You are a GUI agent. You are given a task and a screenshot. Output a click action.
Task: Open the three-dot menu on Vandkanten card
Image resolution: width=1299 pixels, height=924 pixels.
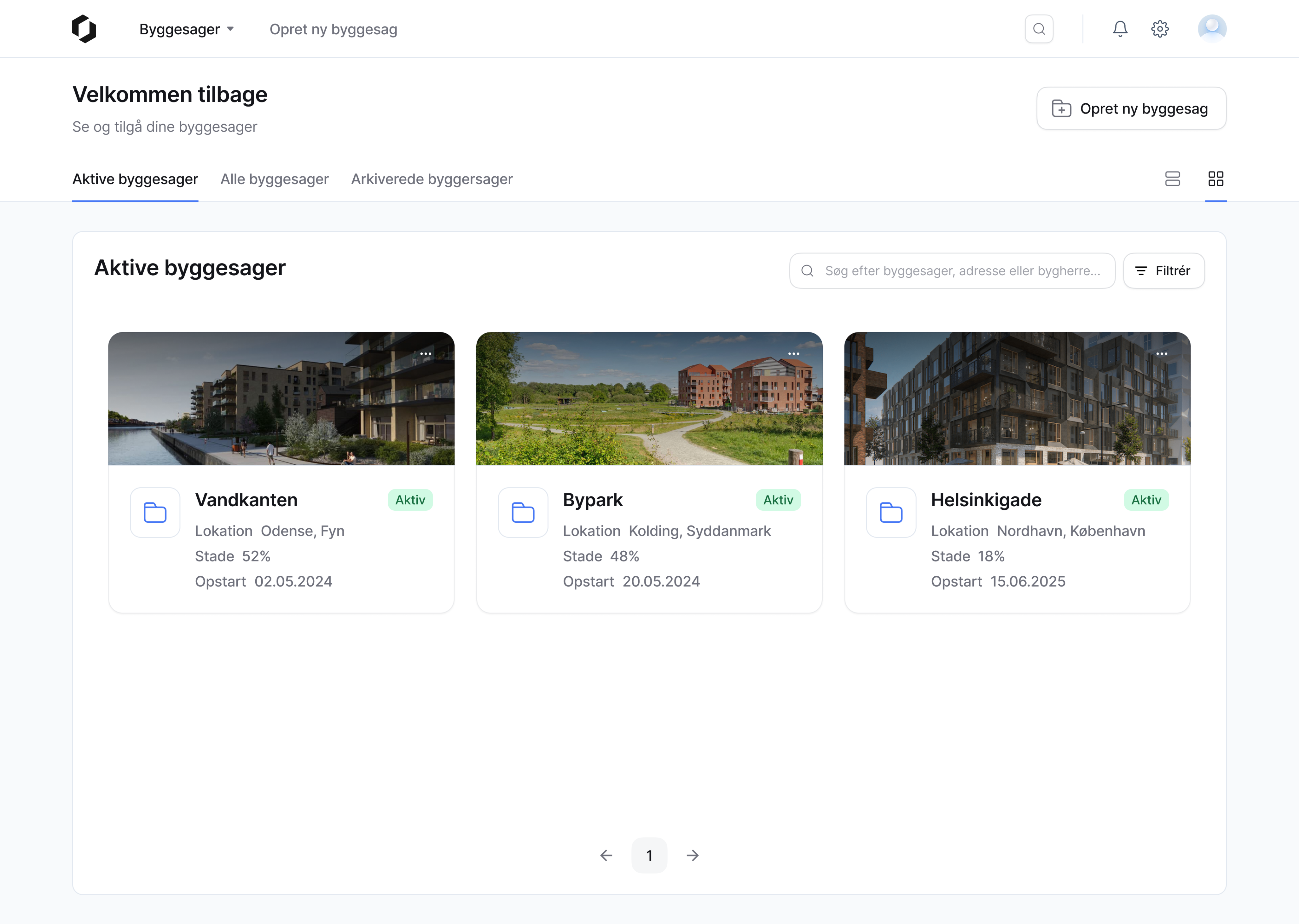(x=425, y=354)
